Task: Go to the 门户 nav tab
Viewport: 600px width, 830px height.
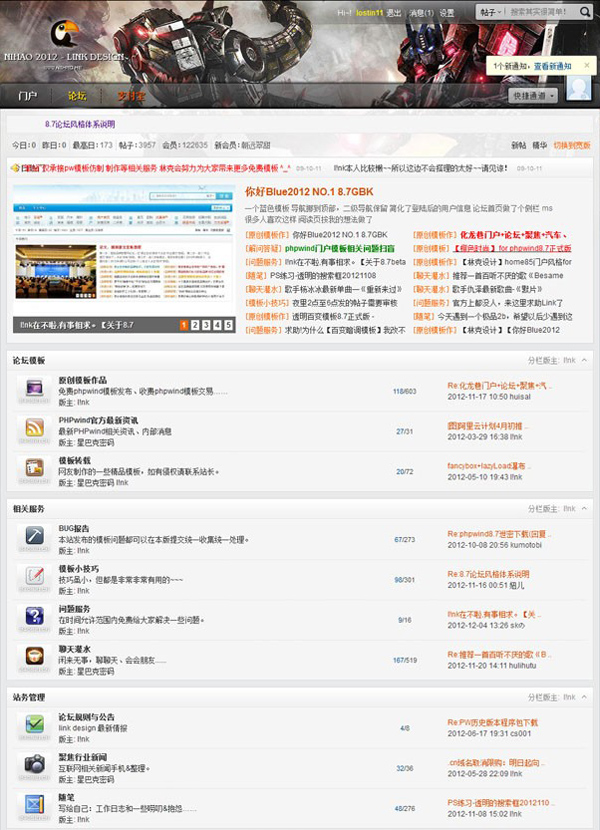Action: click(x=28, y=96)
